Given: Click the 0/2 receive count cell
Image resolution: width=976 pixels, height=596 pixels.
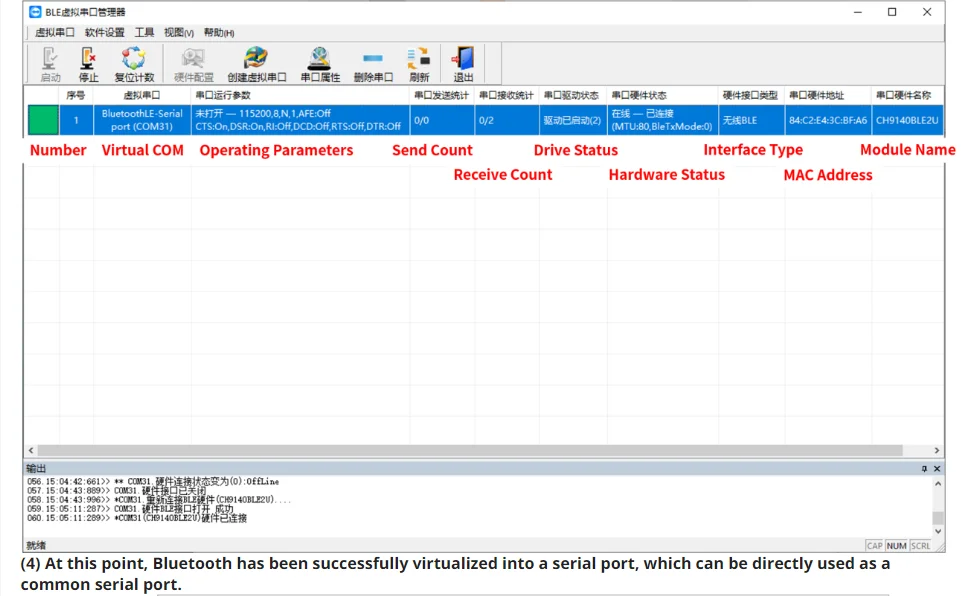Looking at the screenshot, I should pyautogui.click(x=507, y=120).
